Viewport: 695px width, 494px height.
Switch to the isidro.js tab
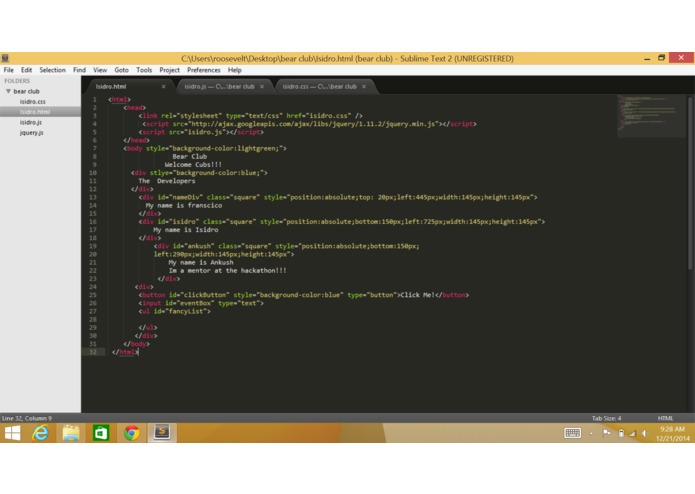point(224,86)
